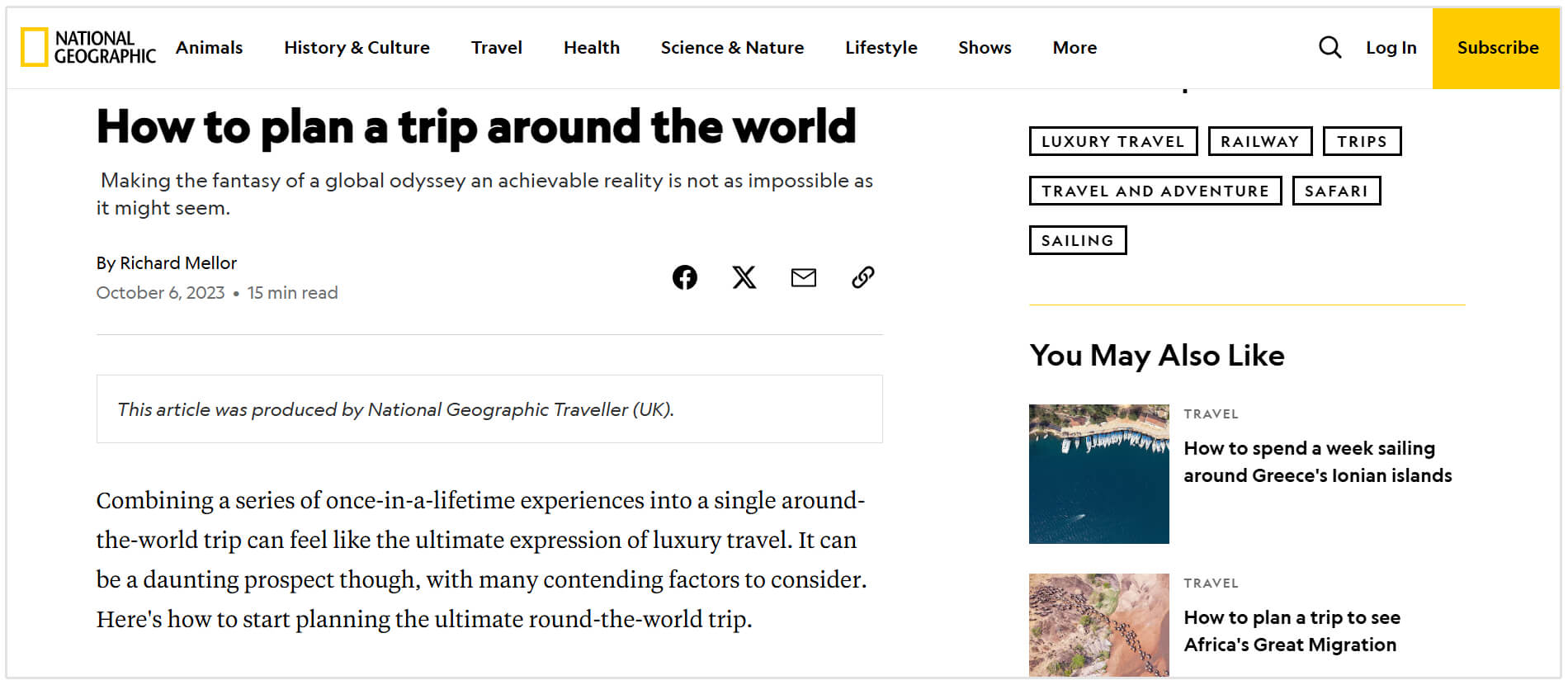Go to the Shows section

[x=985, y=48]
